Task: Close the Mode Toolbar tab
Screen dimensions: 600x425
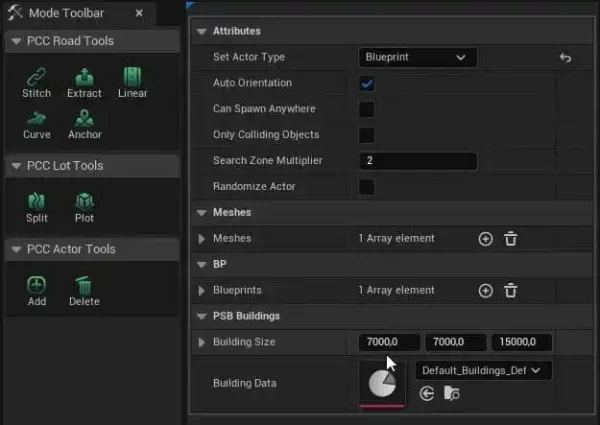Action: click(138, 14)
